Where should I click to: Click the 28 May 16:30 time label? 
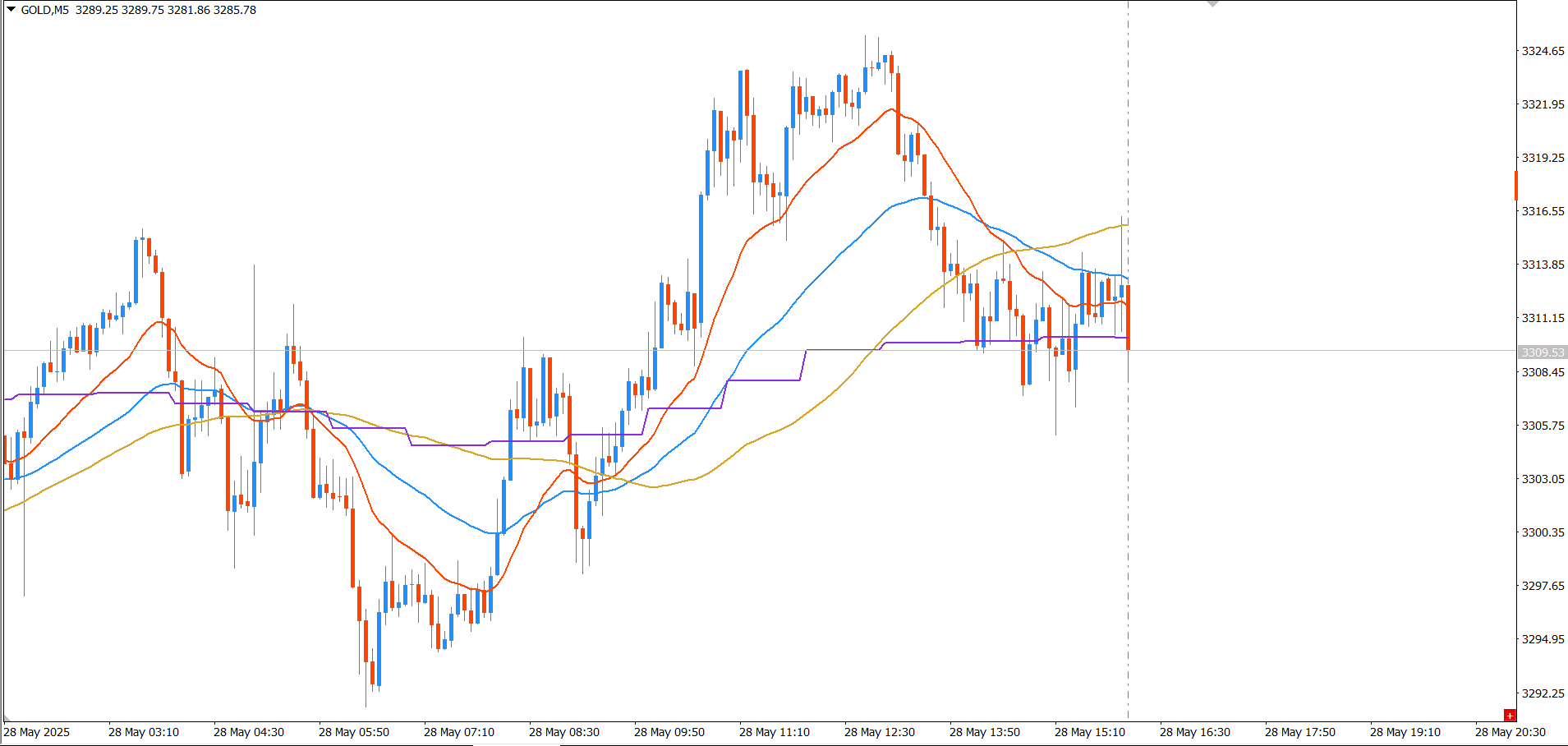pos(1194,732)
